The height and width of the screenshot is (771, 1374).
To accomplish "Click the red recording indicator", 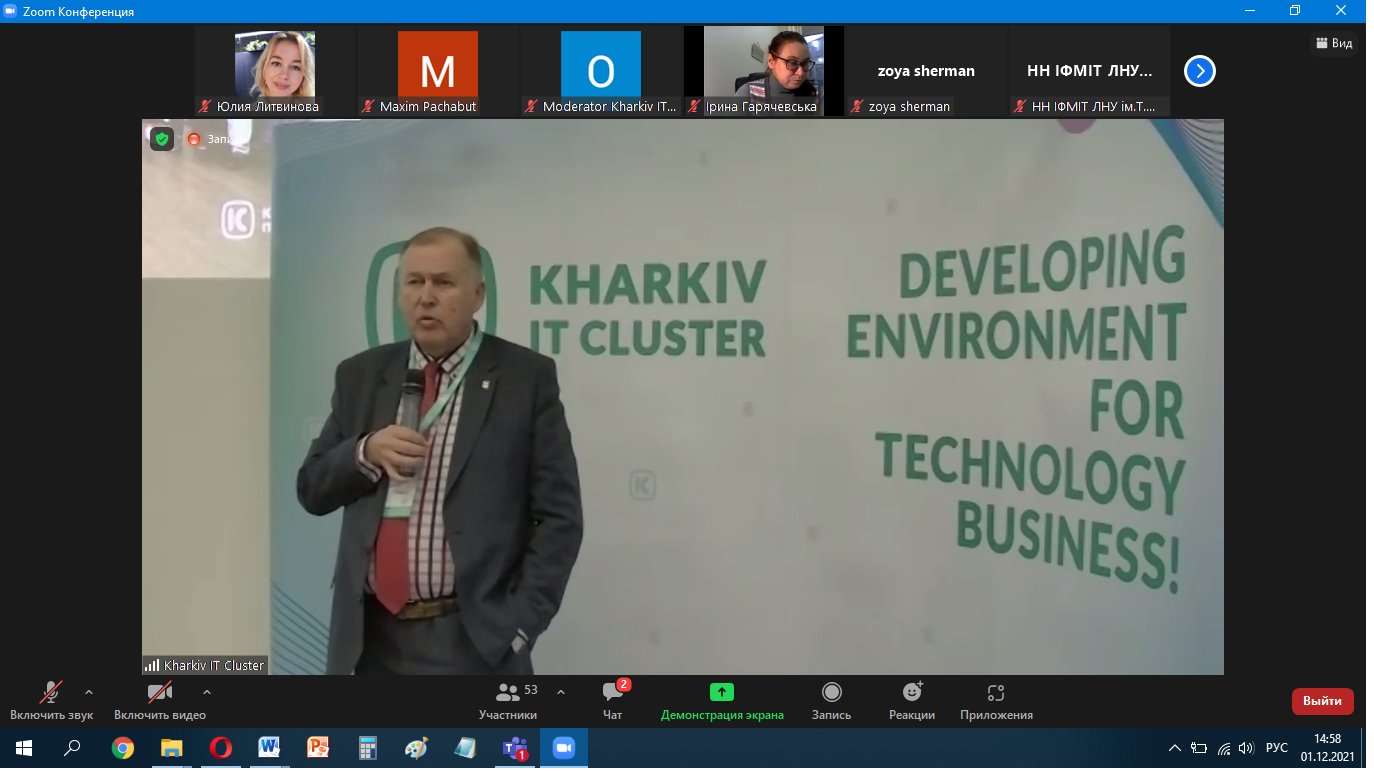I will (194, 139).
